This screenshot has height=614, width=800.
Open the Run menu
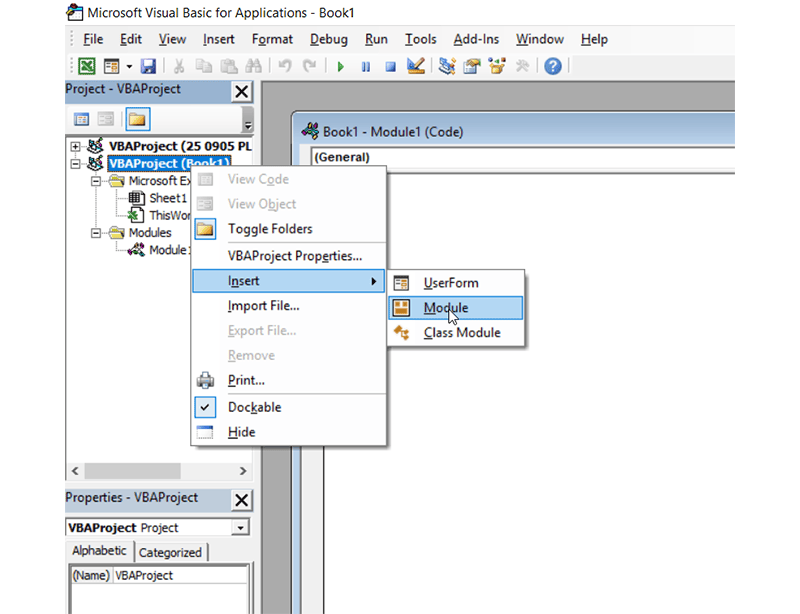click(x=376, y=39)
